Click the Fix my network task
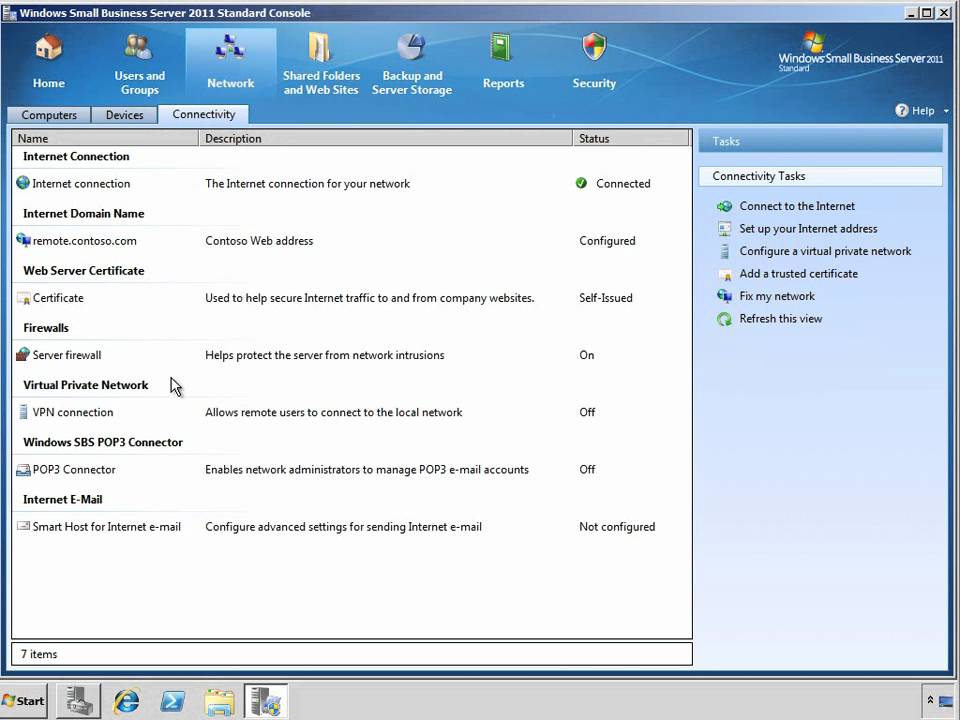Viewport: 960px width, 720px height. [777, 296]
